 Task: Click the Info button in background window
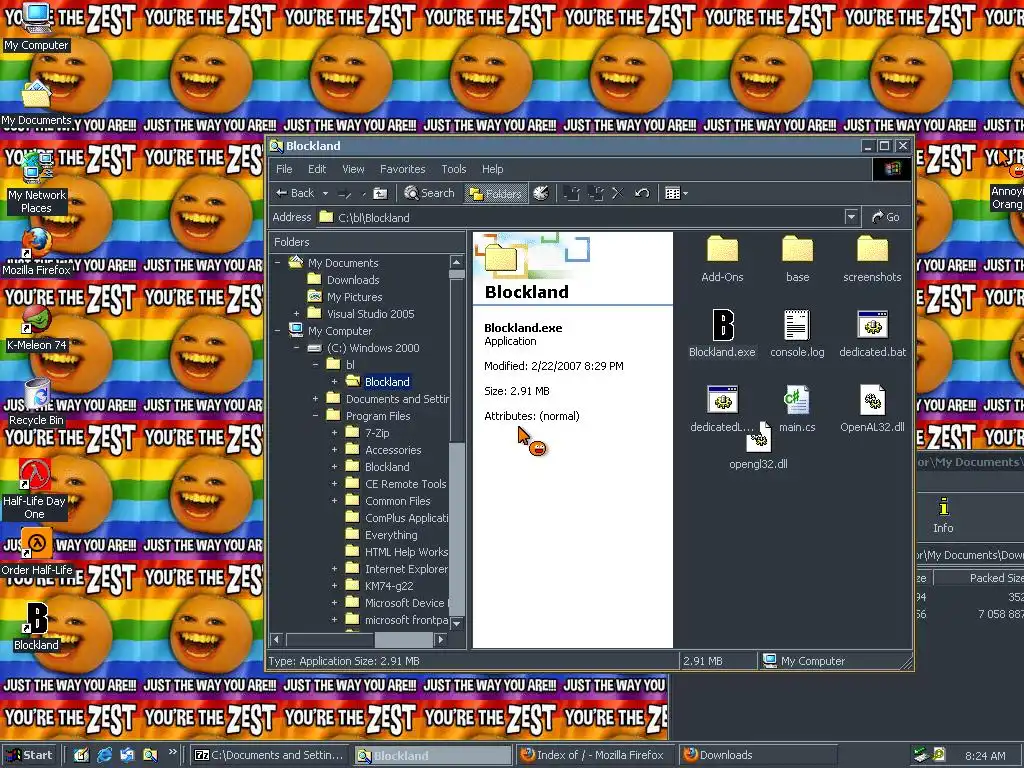point(943,515)
